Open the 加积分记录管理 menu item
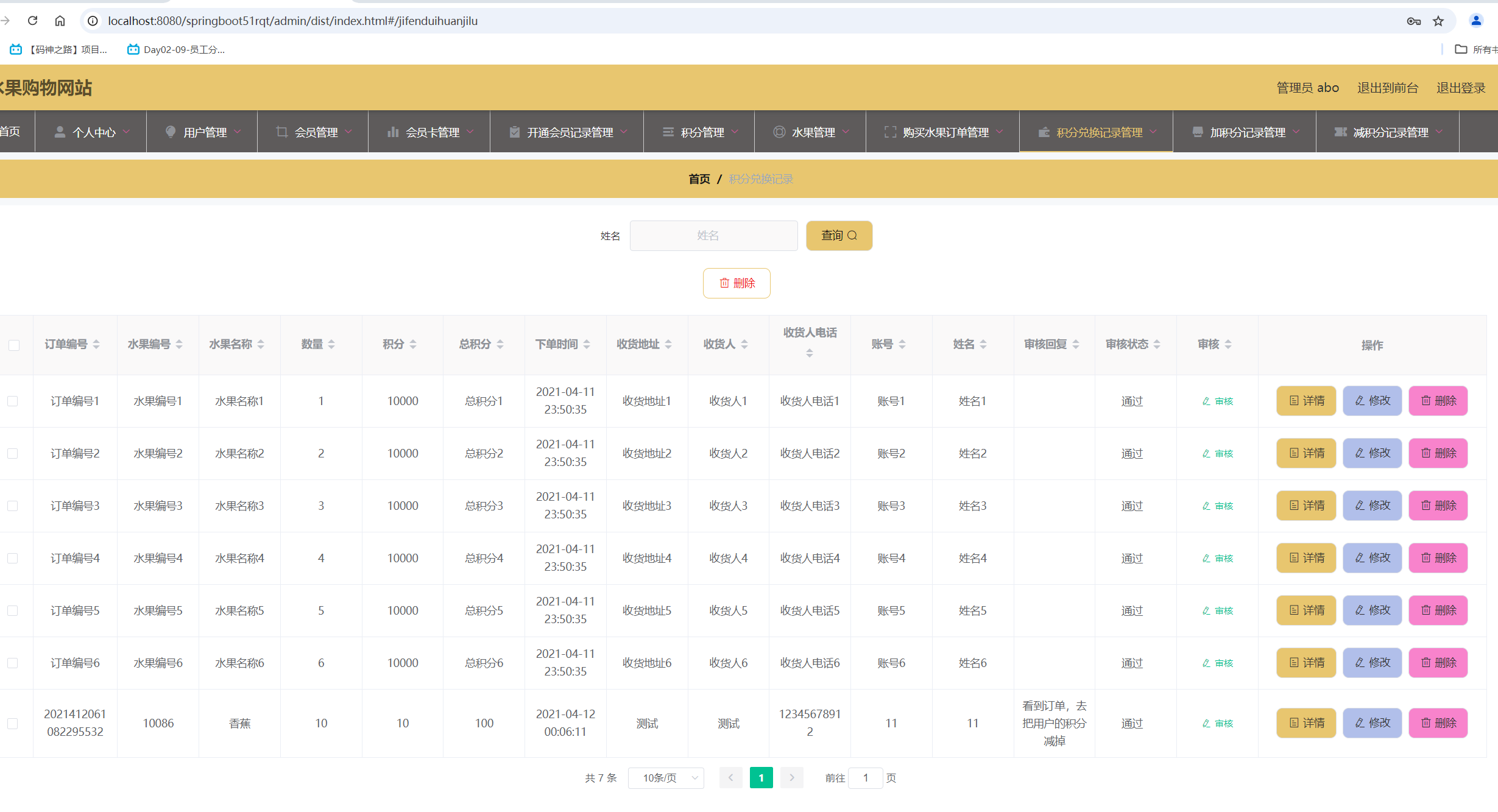Viewport: 1498px width, 812px height. (x=1247, y=132)
